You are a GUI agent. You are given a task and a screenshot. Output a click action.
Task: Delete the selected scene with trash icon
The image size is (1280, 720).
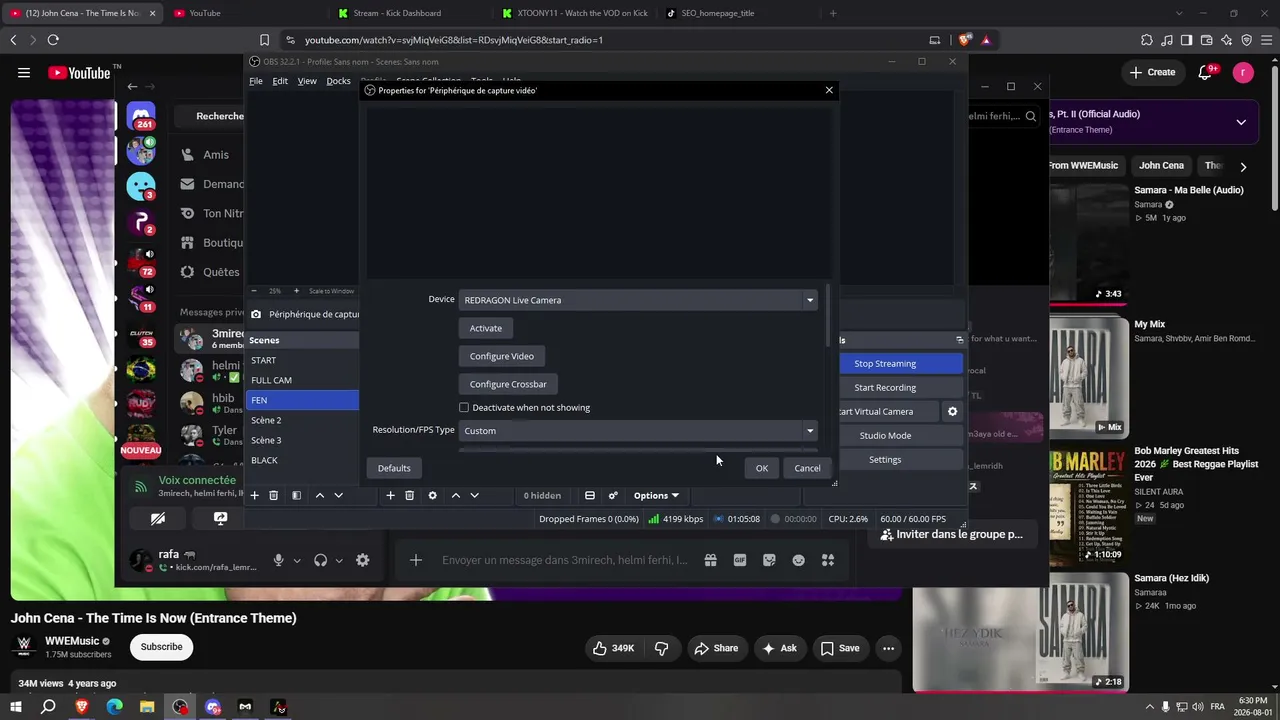273,495
